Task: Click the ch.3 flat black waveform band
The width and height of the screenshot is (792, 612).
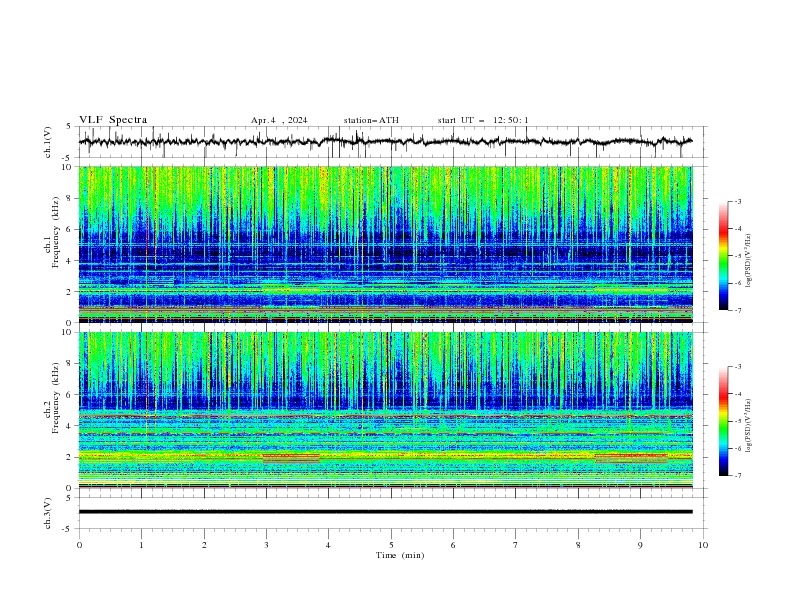Action: (386, 512)
